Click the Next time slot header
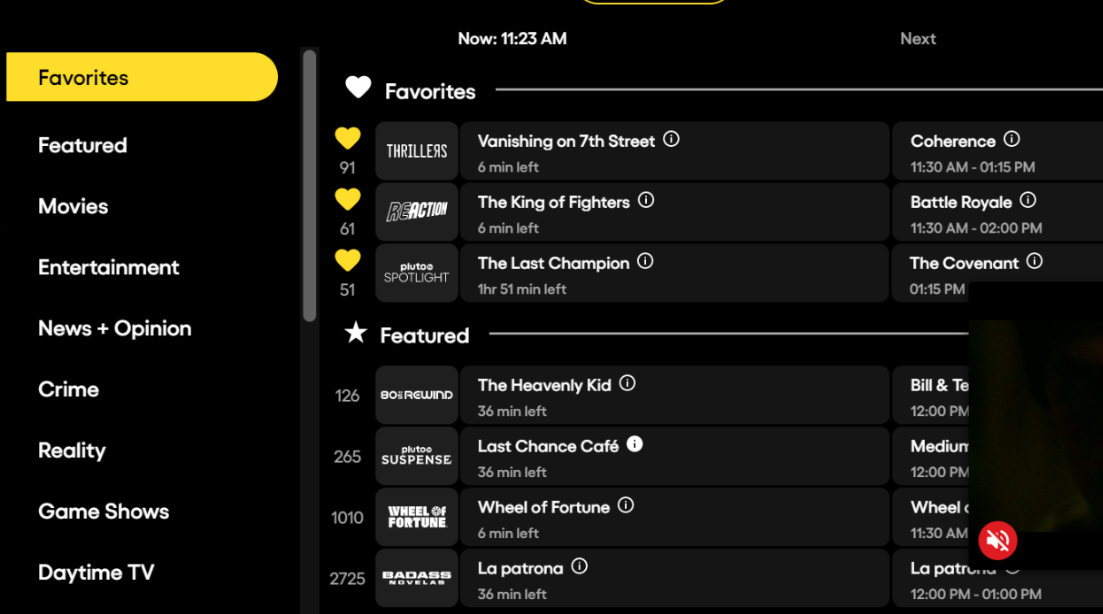The height and width of the screenshot is (614, 1103). pos(917,39)
